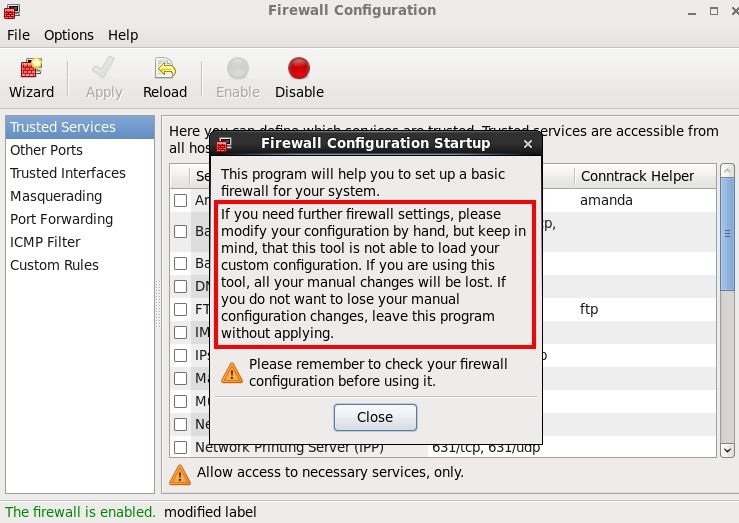
Task: Click the warning icon beside Allow access text
Action: click(x=180, y=475)
